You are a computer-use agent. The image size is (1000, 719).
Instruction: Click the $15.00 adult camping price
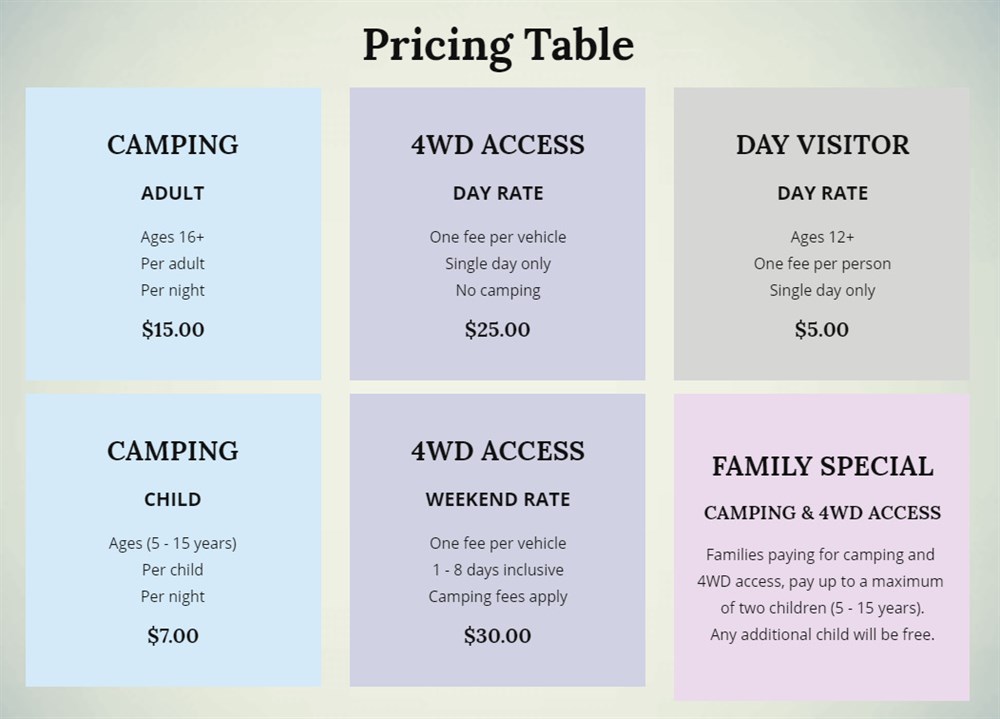[173, 329]
